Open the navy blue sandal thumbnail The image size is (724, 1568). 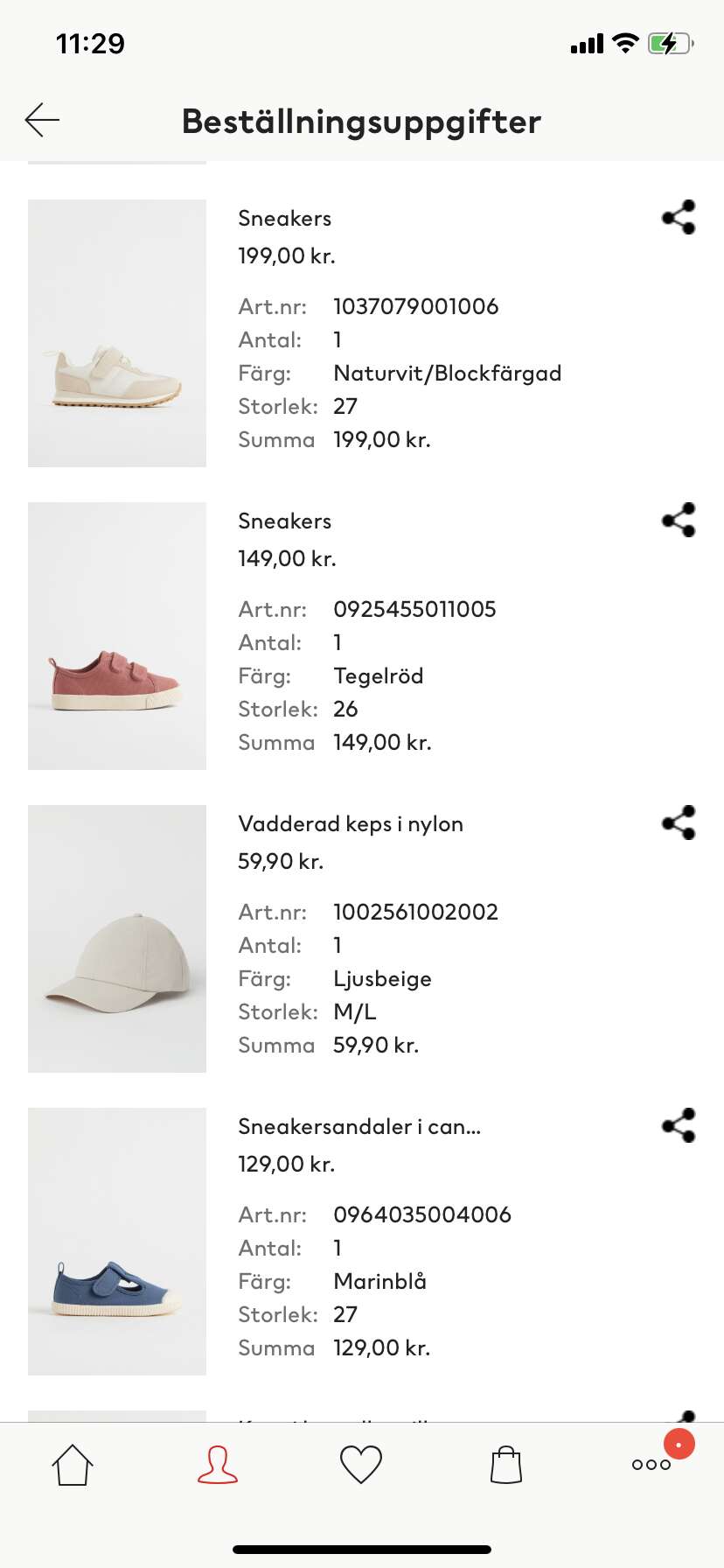point(117,1242)
